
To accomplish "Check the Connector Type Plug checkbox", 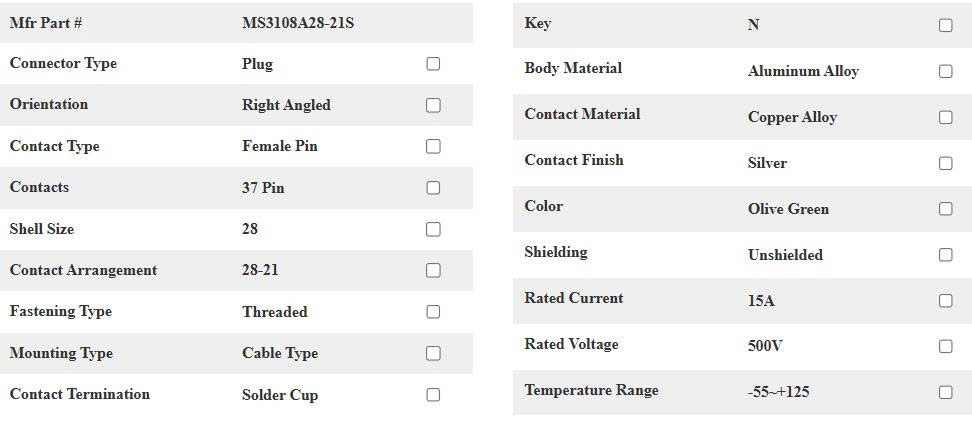I will pos(433,64).
